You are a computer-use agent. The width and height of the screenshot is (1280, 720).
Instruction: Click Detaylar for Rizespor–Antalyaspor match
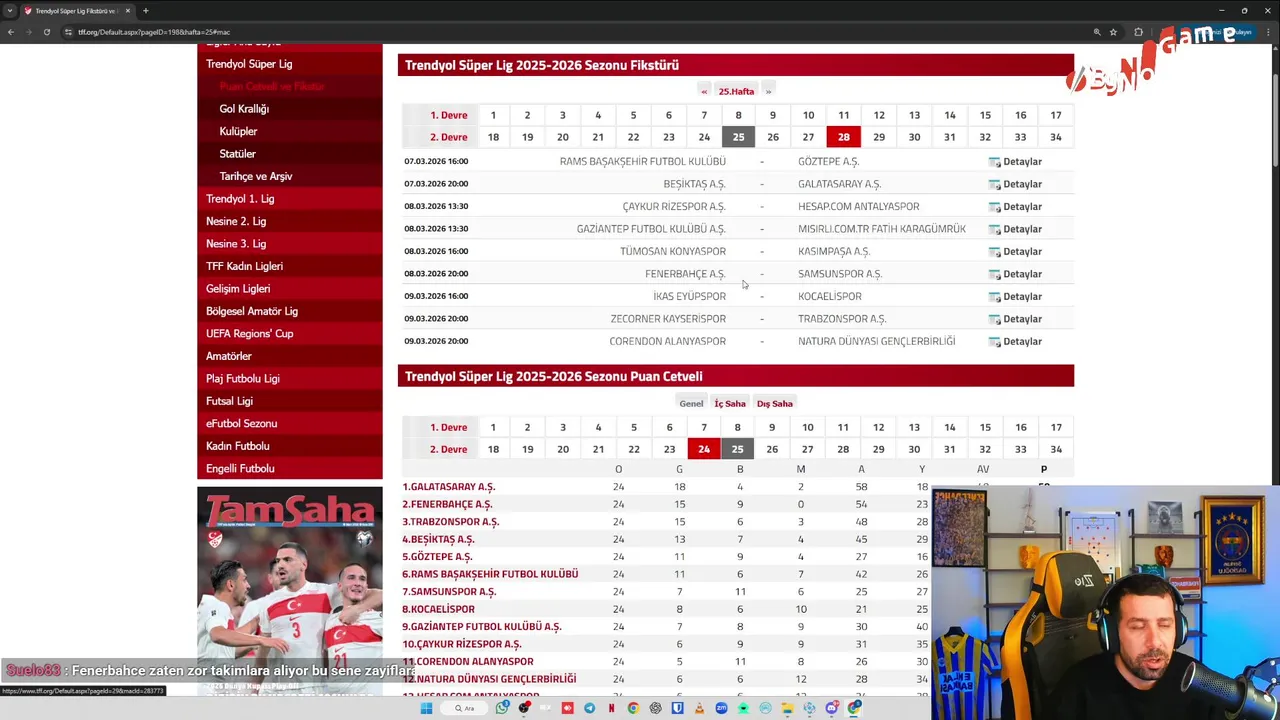[1022, 207]
